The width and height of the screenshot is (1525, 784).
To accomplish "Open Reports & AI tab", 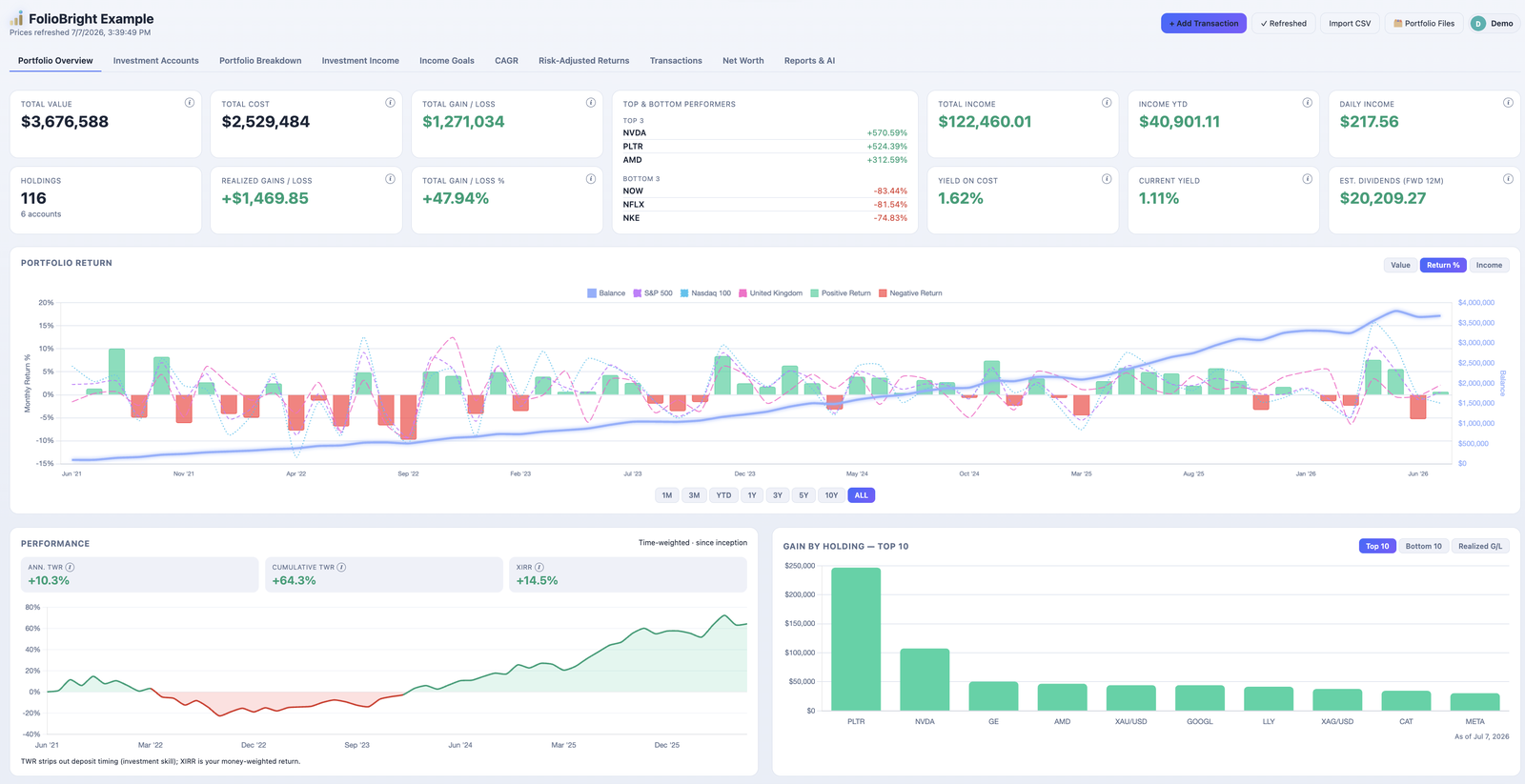I will (809, 61).
